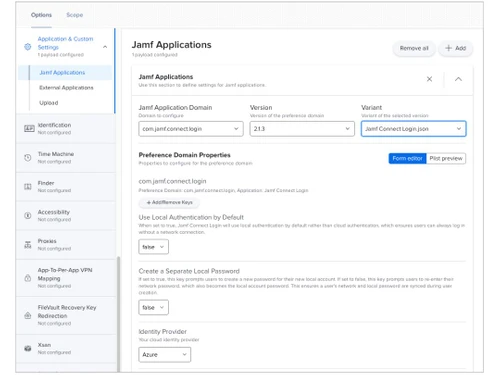Open the Xsan payload
500x375 pixels.
click(x=66, y=349)
